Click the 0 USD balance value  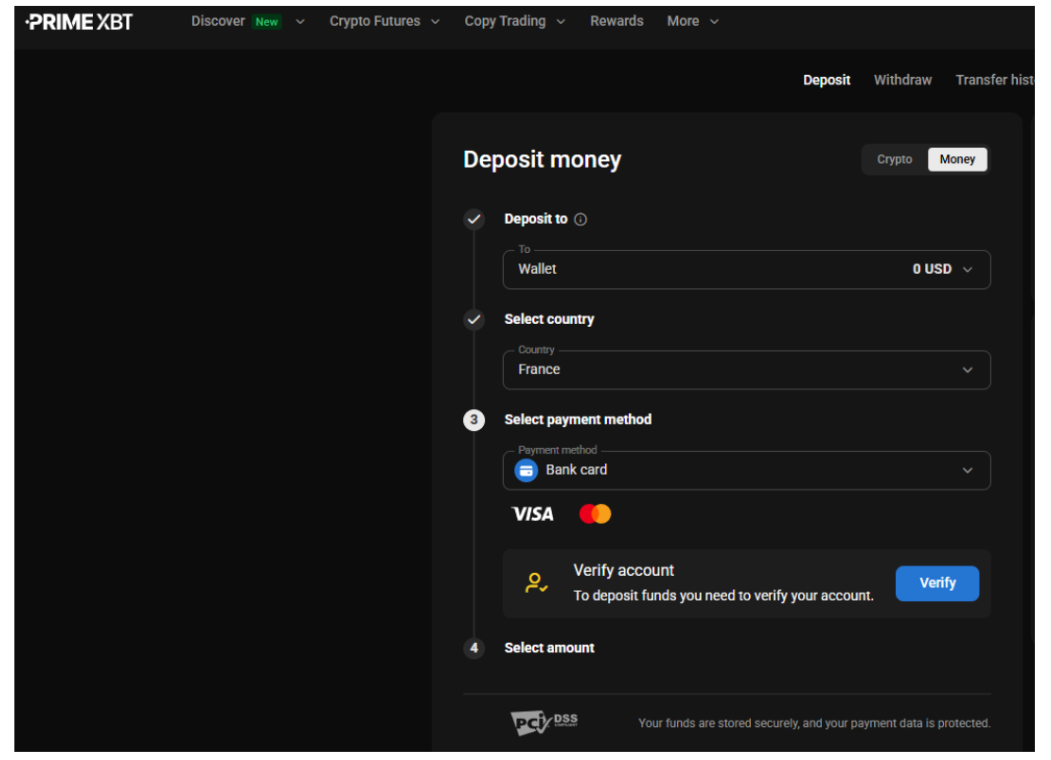tap(932, 269)
